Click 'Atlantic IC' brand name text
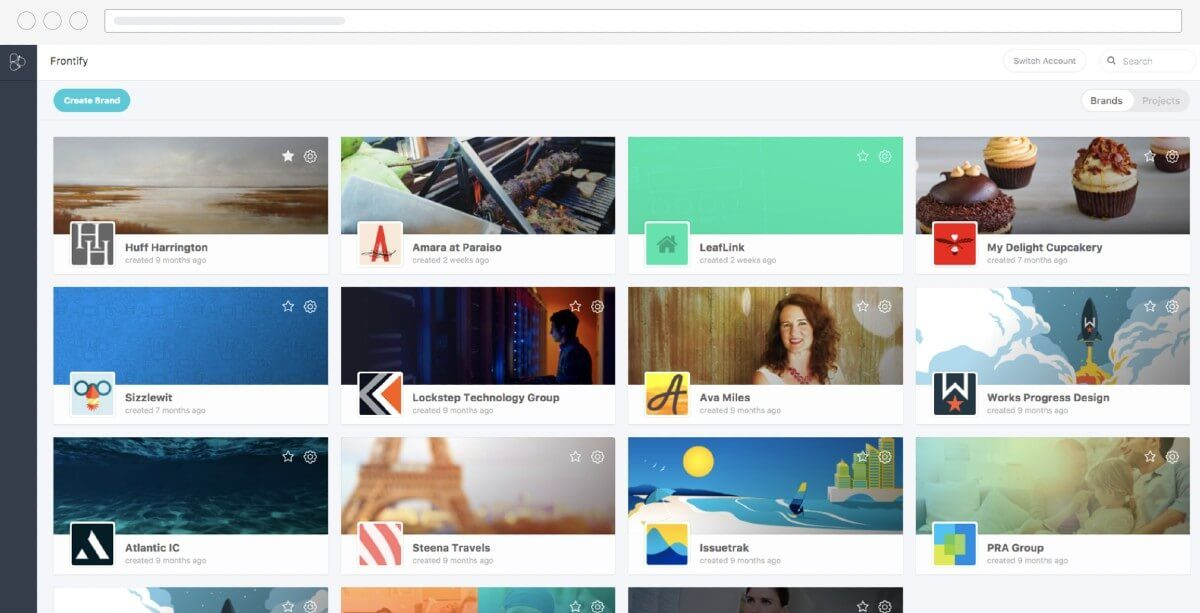The height and width of the screenshot is (613, 1200). click(152, 547)
